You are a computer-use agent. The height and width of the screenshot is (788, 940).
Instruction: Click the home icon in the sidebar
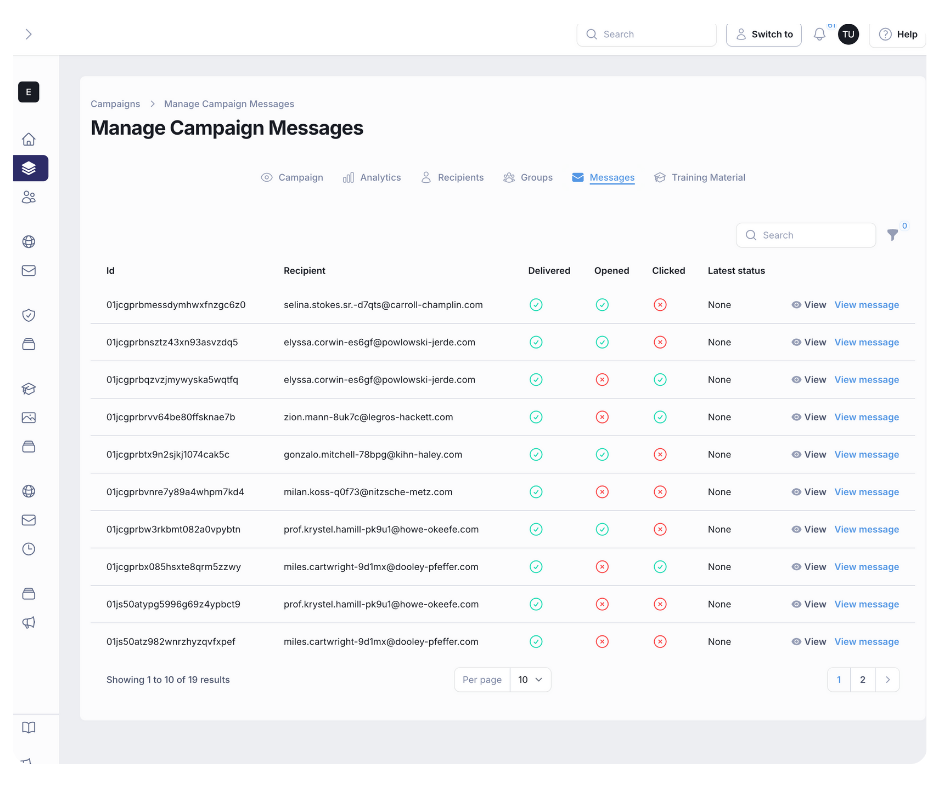tap(29, 140)
